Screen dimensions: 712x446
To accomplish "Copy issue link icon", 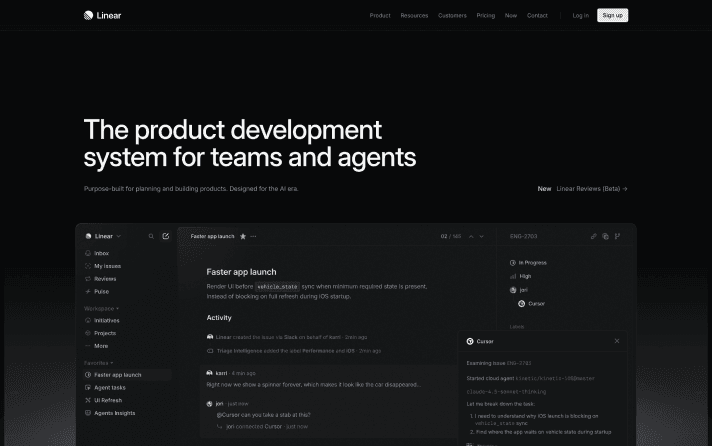I will (x=593, y=236).
